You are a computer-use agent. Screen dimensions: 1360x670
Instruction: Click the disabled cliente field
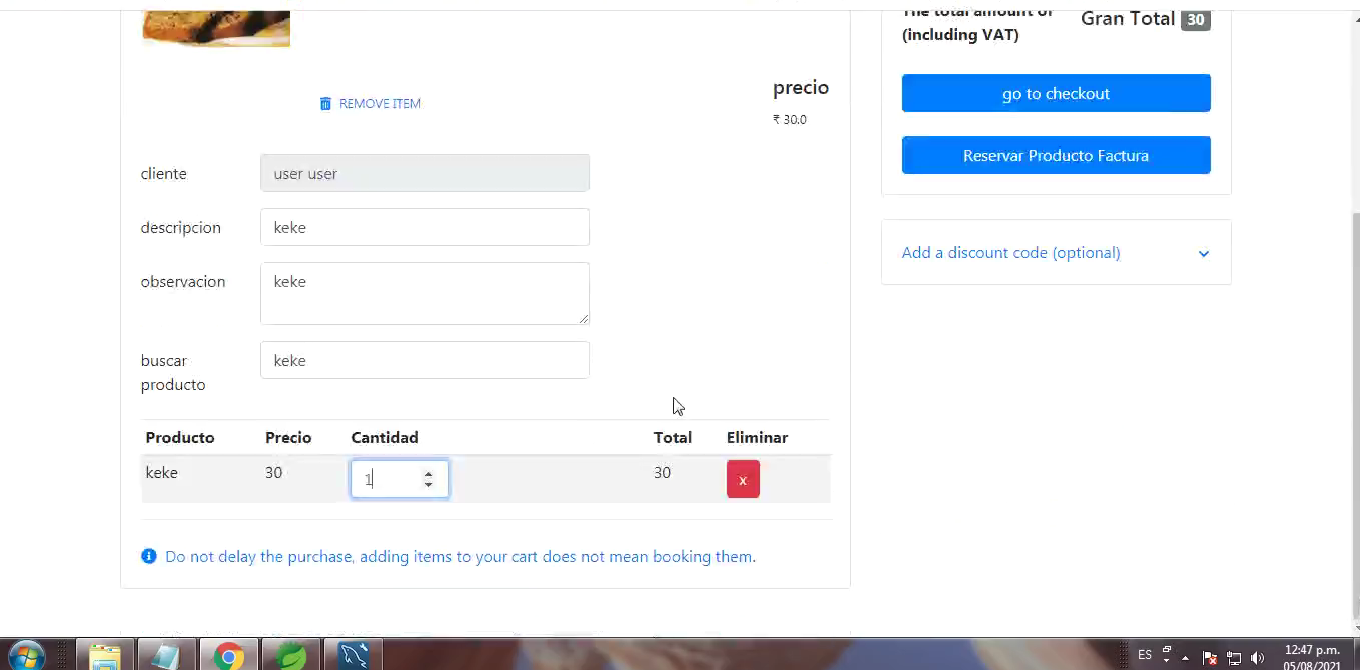coord(425,173)
